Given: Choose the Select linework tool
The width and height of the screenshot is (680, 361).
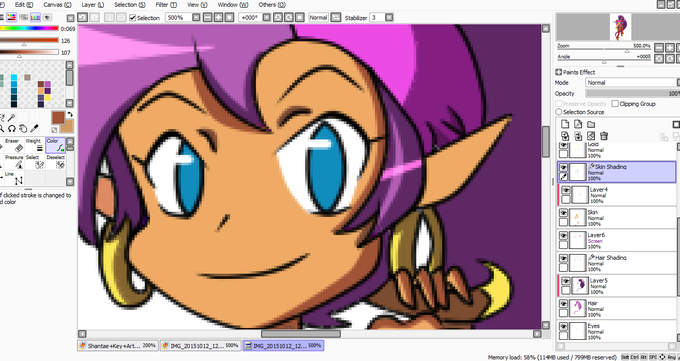Looking at the screenshot, I should point(34,162).
